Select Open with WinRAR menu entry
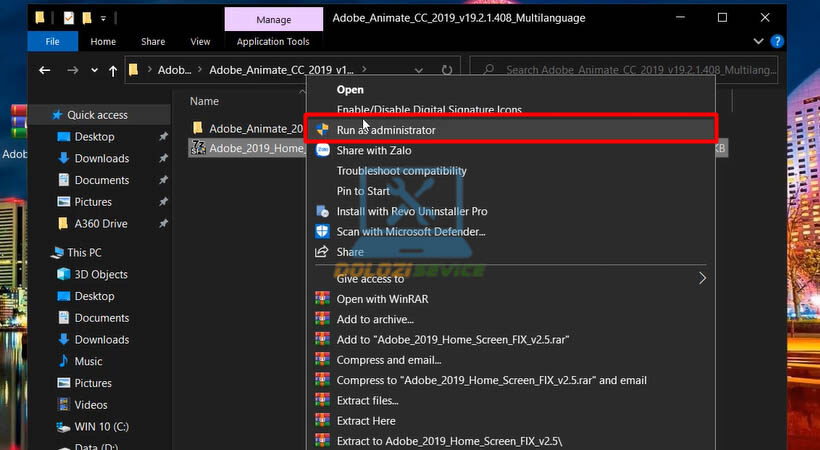 pyautogui.click(x=377, y=299)
